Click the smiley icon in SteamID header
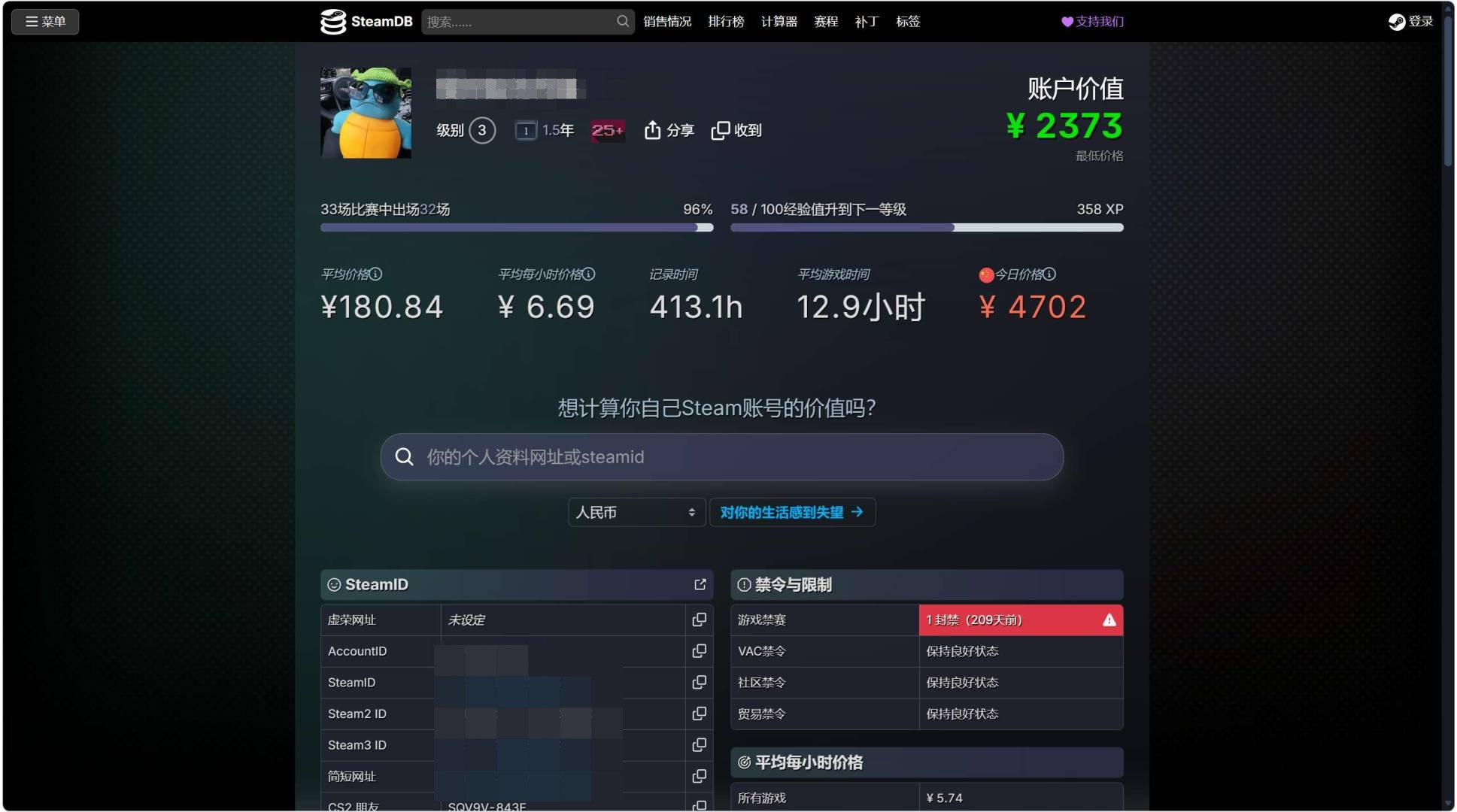This screenshot has height=812, width=1457. click(334, 585)
